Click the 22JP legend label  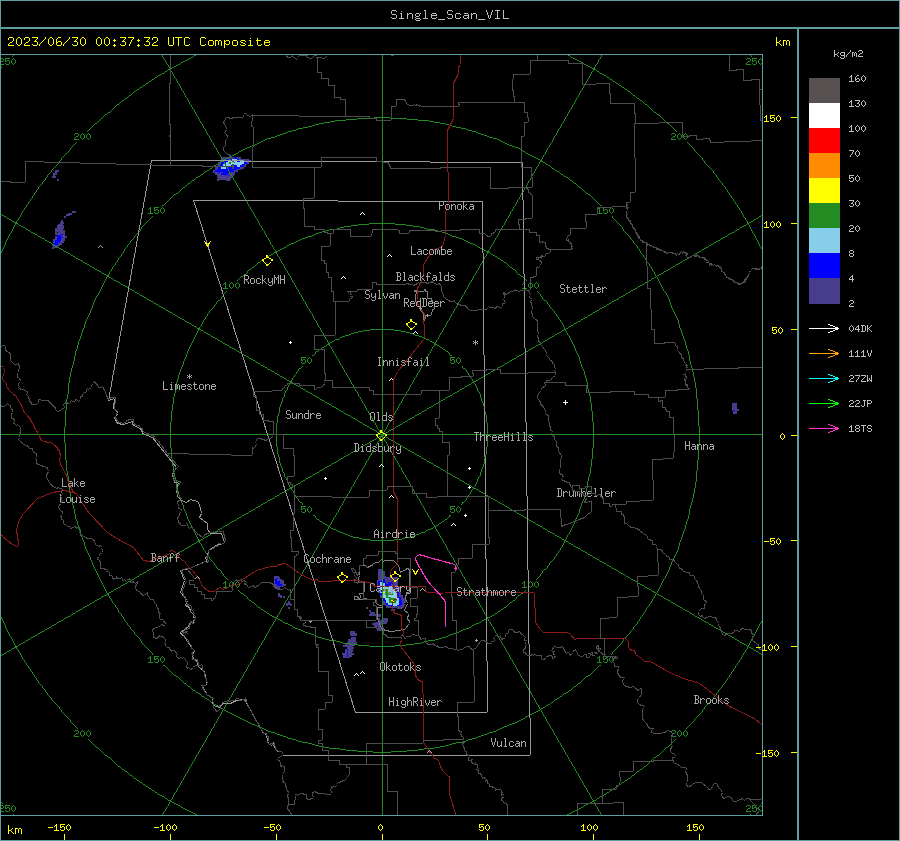click(x=860, y=404)
